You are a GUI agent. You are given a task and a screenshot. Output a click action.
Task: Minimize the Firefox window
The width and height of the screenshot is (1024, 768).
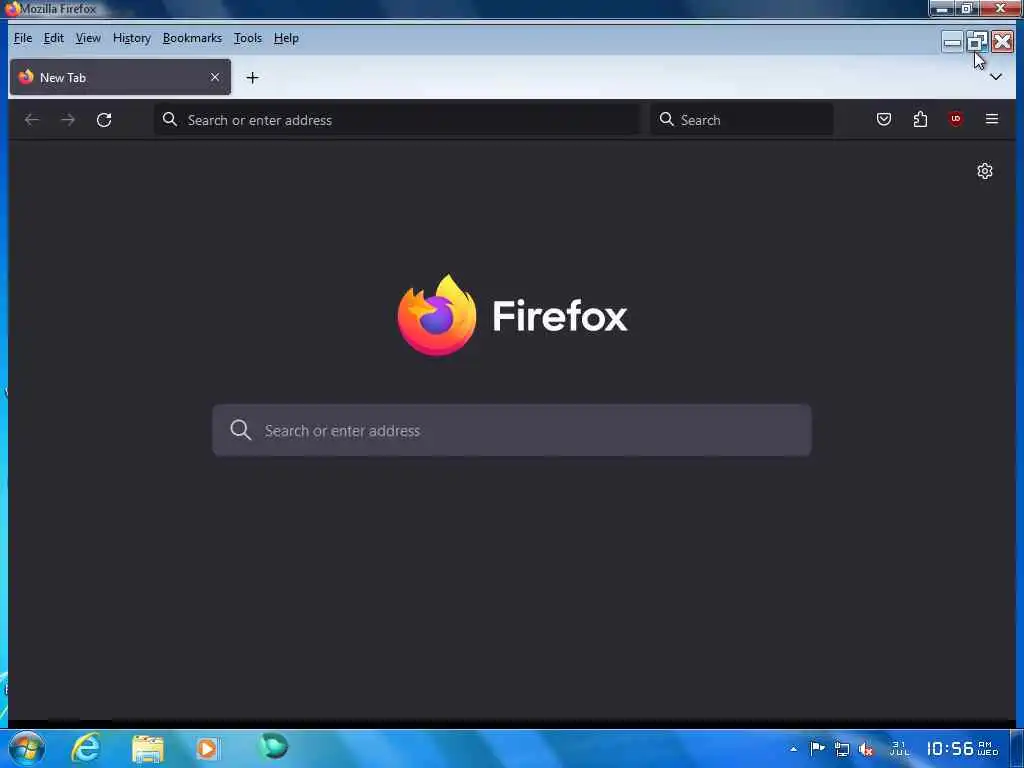[952, 42]
